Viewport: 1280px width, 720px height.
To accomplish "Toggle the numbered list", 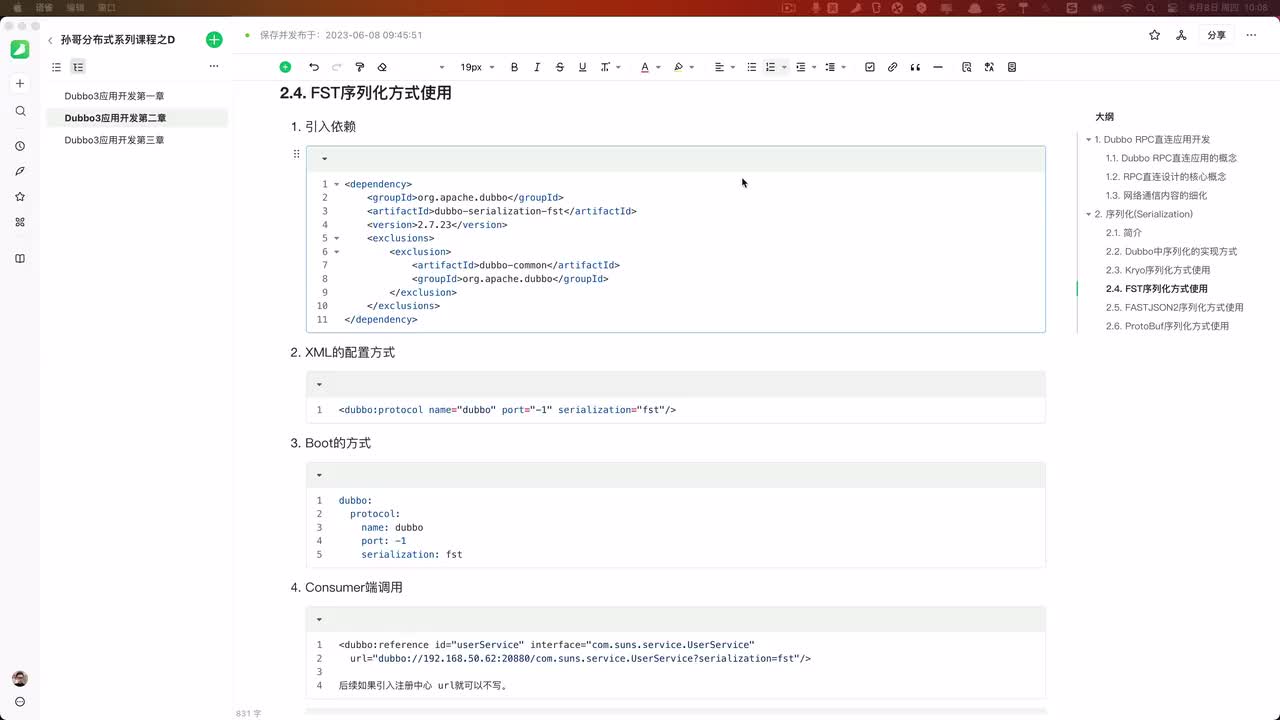I will 770,67.
